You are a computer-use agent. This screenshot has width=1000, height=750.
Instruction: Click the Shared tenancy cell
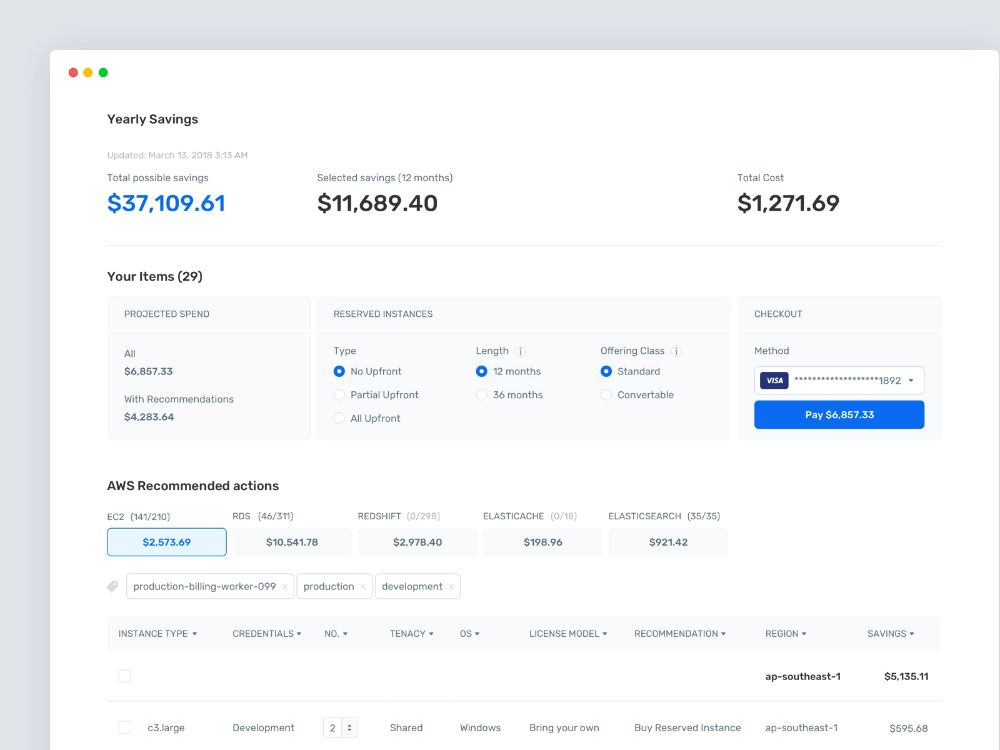click(406, 728)
